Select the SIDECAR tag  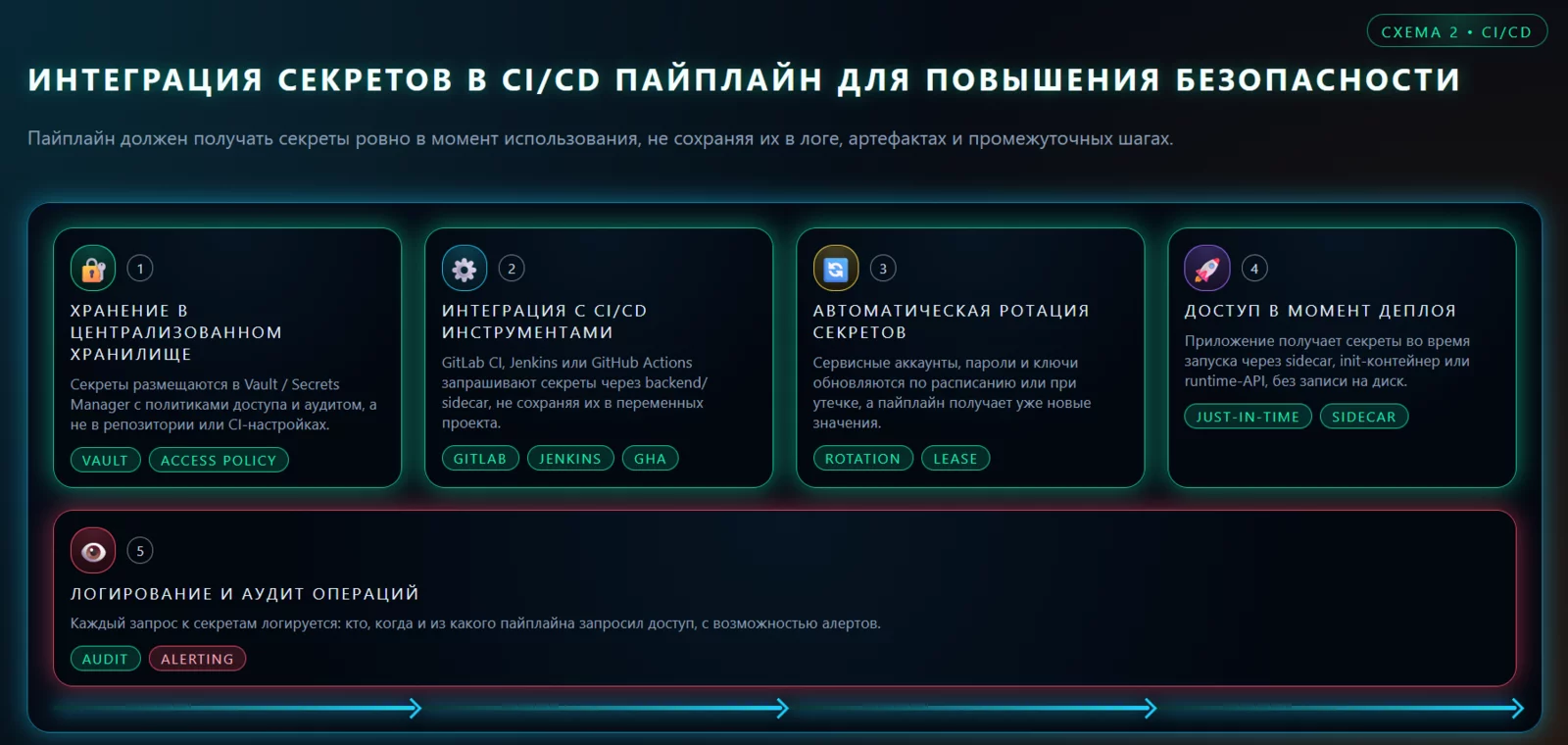pos(1364,417)
